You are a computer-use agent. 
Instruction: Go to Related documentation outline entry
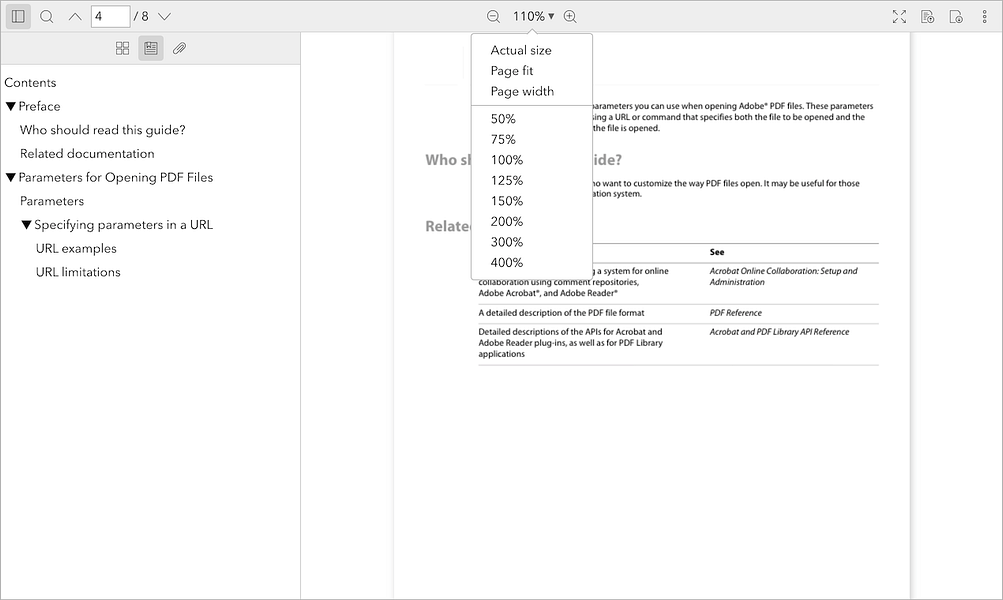tap(87, 154)
